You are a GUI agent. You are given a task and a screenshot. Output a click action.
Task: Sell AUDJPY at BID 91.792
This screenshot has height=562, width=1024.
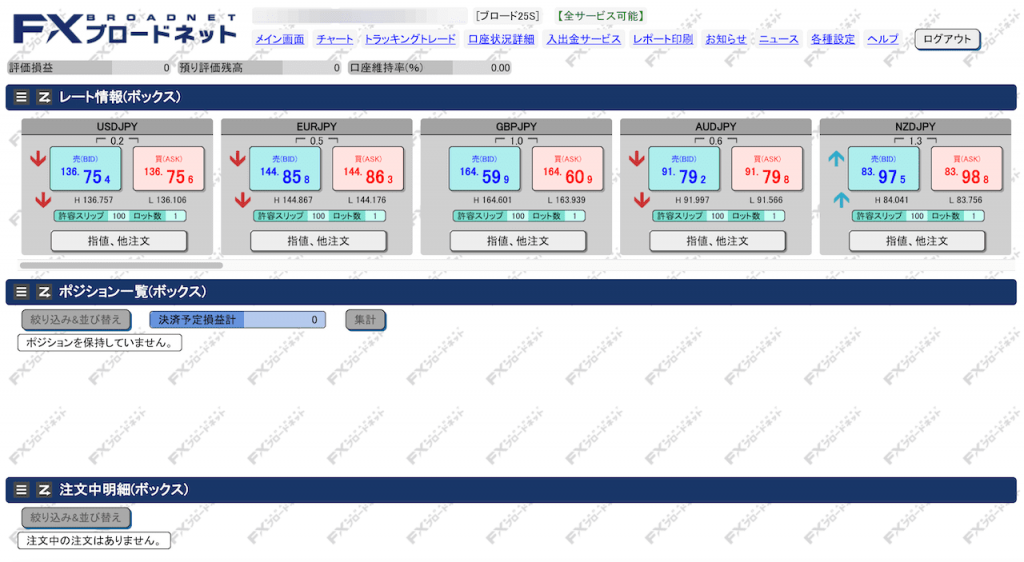684,169
